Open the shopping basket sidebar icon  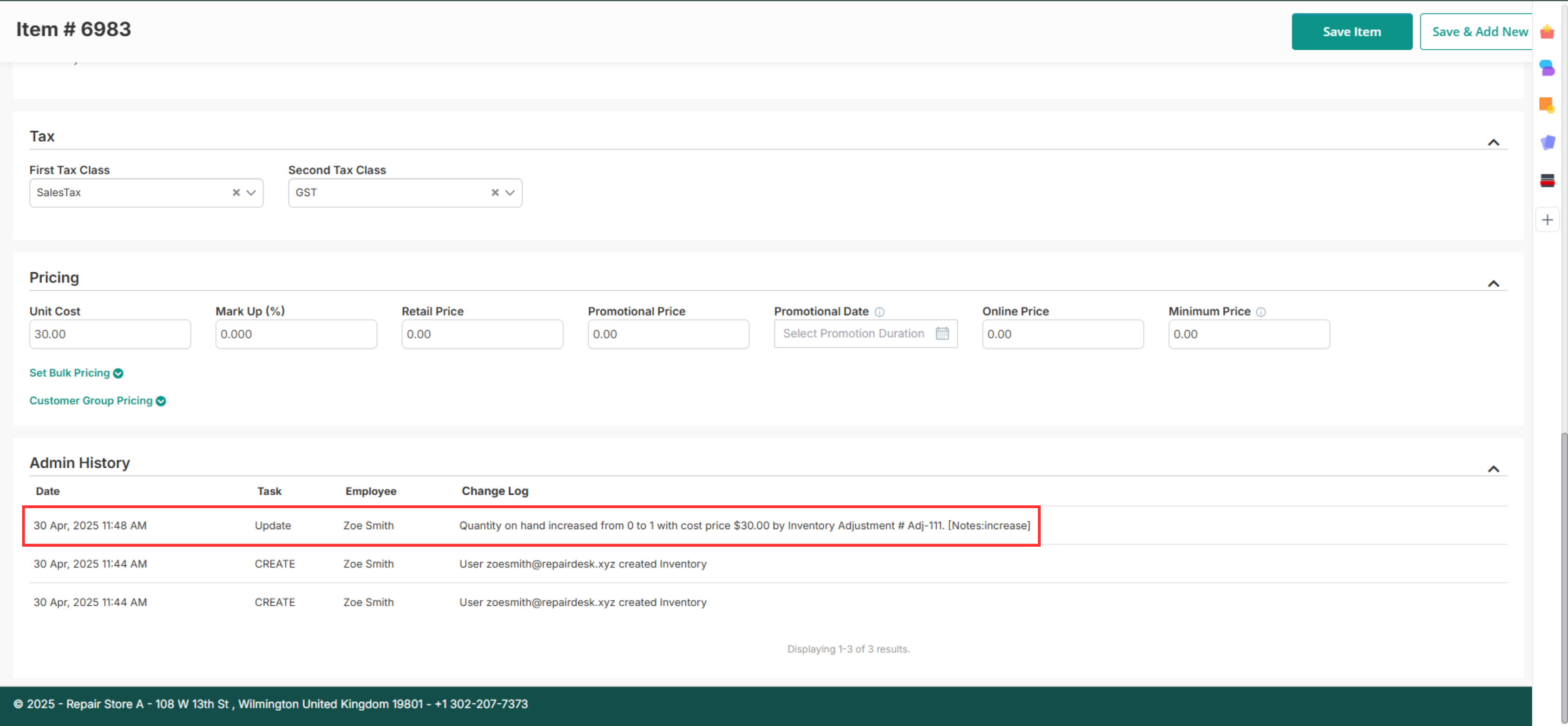(1547, 32)
